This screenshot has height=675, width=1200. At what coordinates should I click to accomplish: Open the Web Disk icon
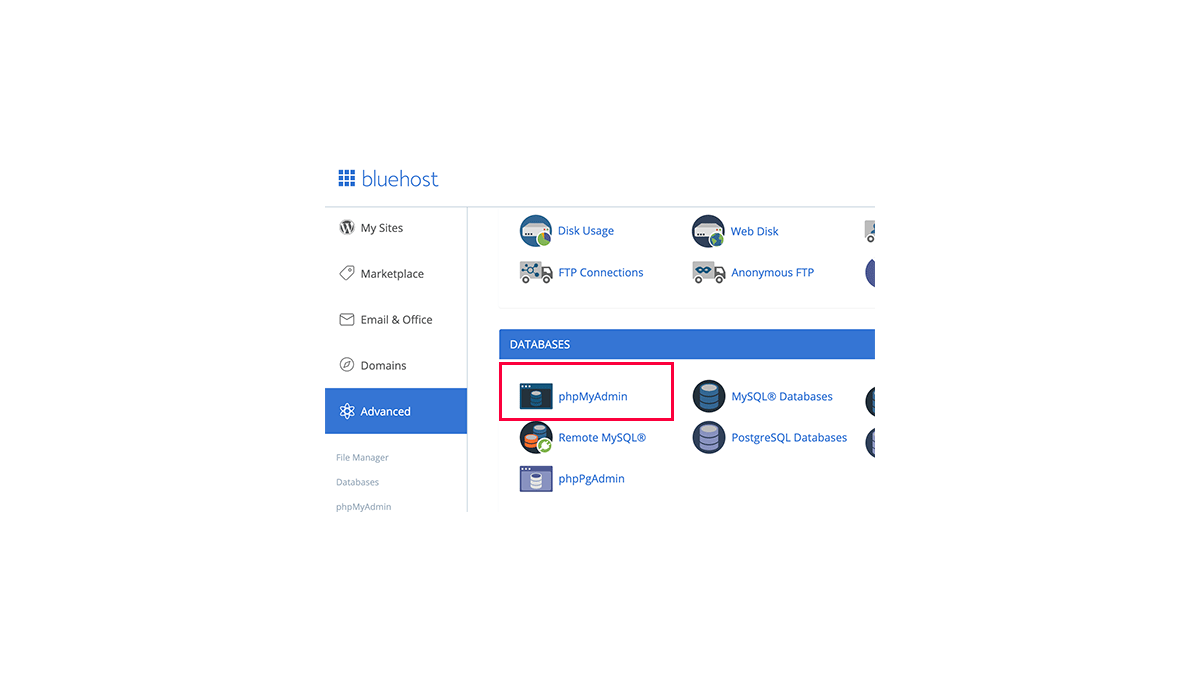(x=708, y=231)
